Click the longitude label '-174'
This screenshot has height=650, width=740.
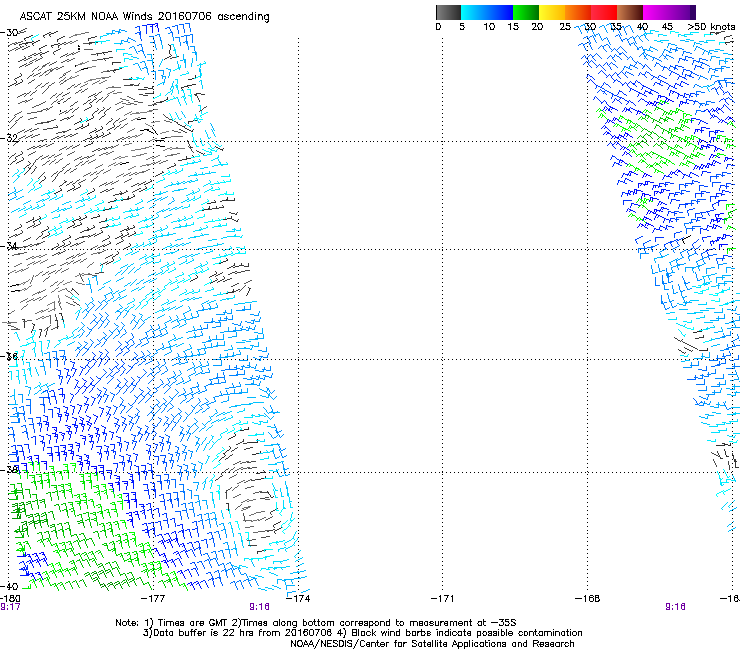299,599
